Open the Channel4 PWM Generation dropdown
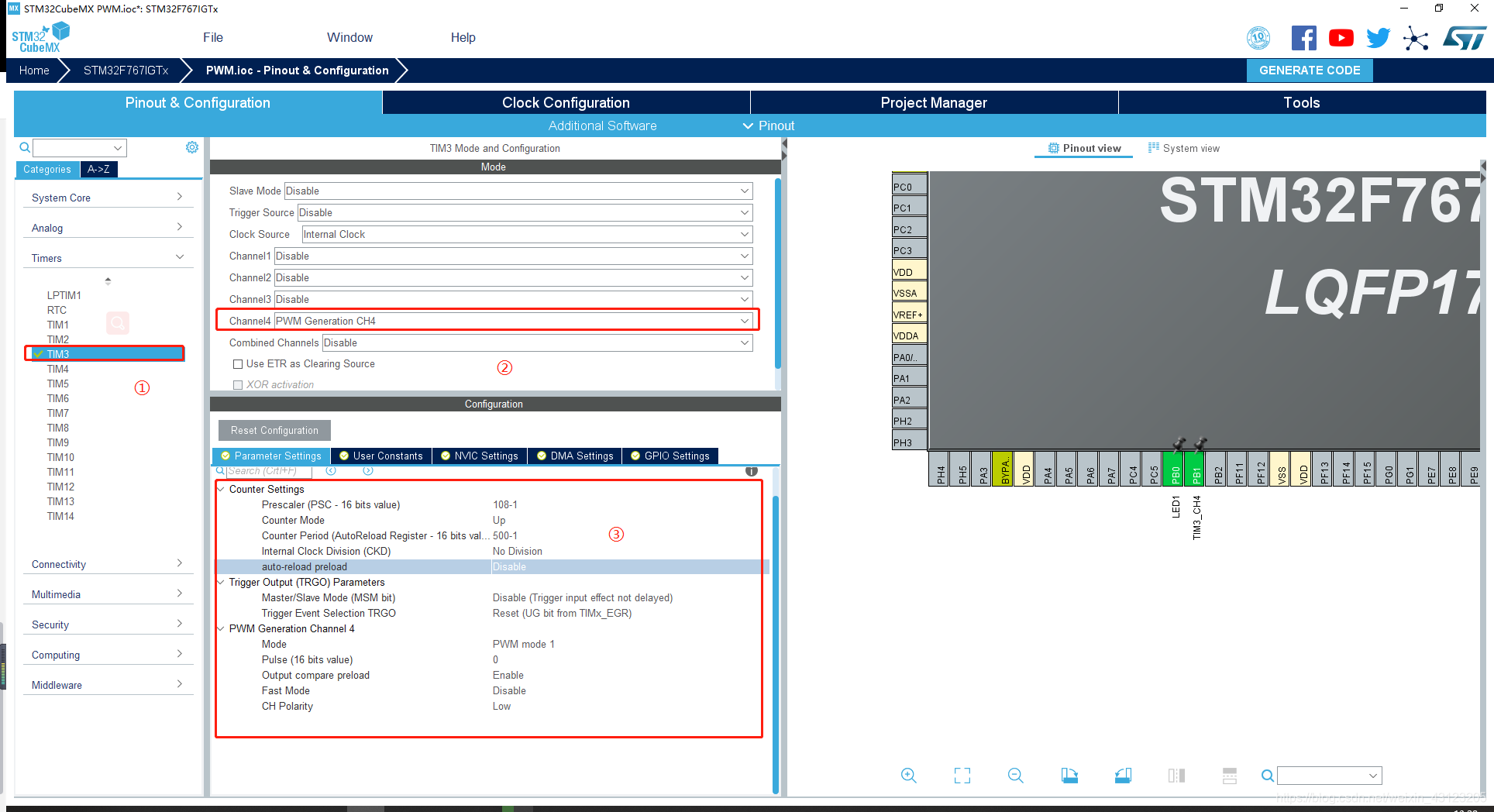 (x=513, y=321)
